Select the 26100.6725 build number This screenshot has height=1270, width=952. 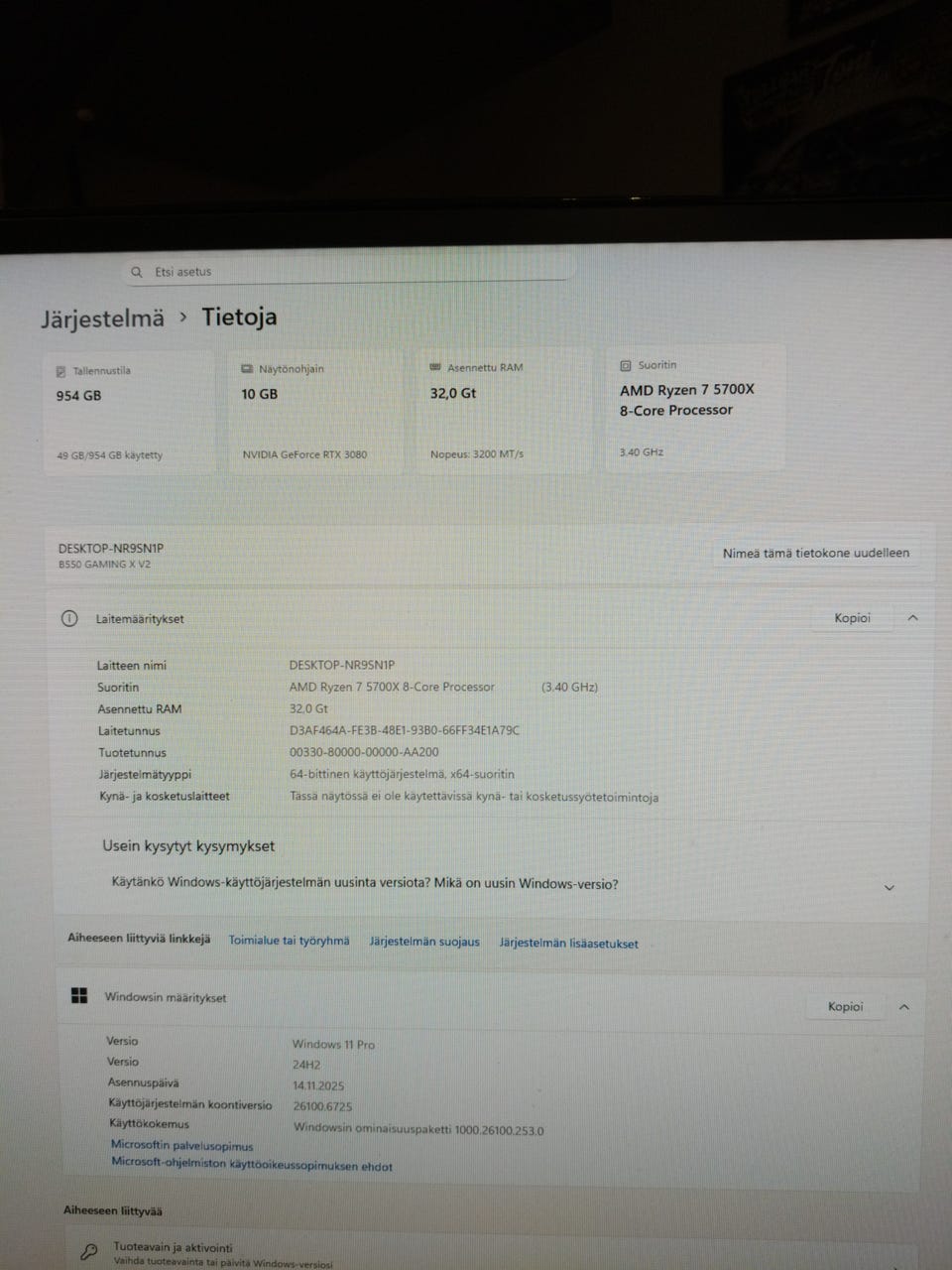pos(322,1106)
